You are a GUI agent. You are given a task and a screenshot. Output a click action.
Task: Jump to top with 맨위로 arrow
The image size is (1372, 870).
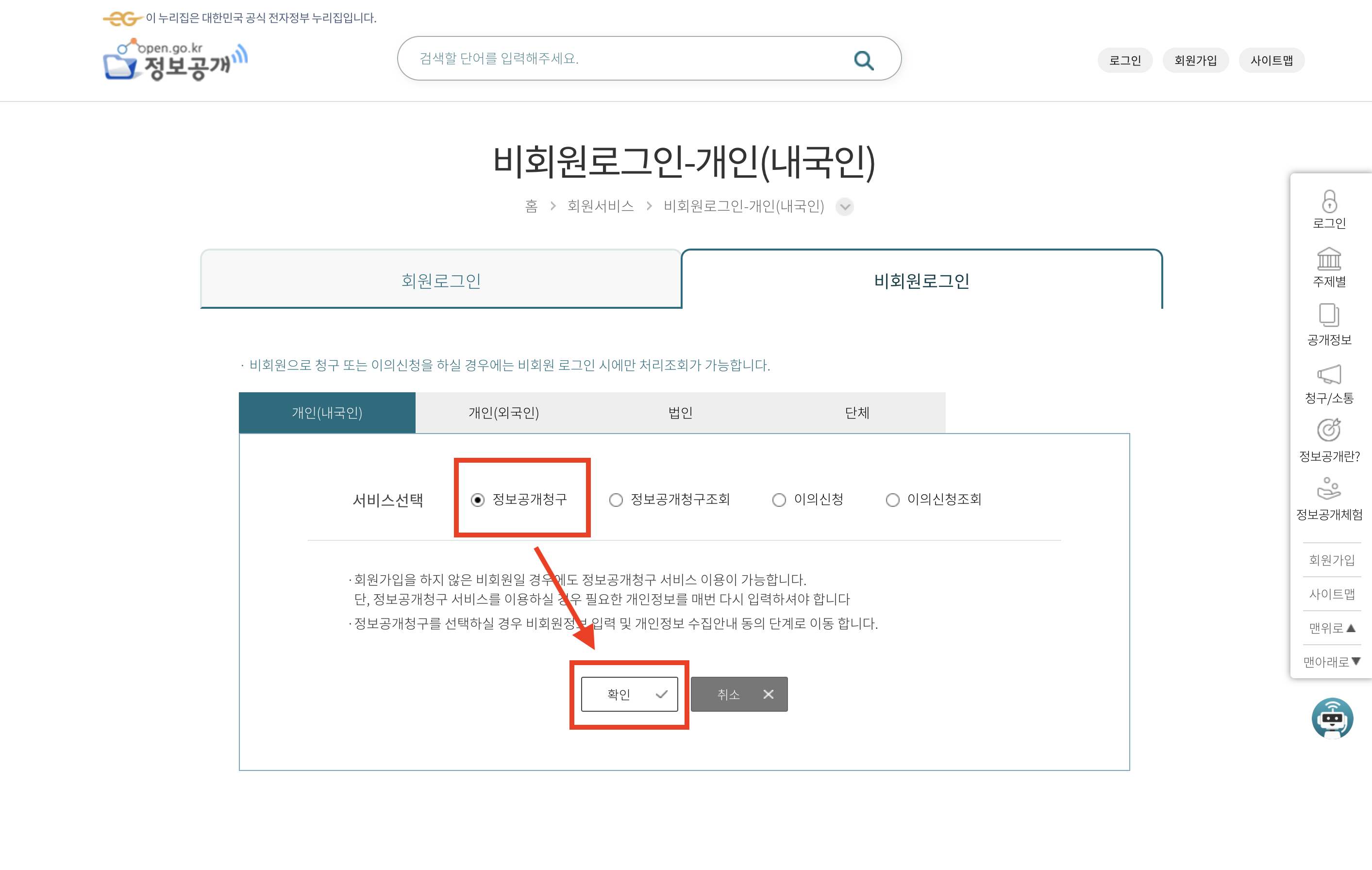click(x=1332, y=628)
